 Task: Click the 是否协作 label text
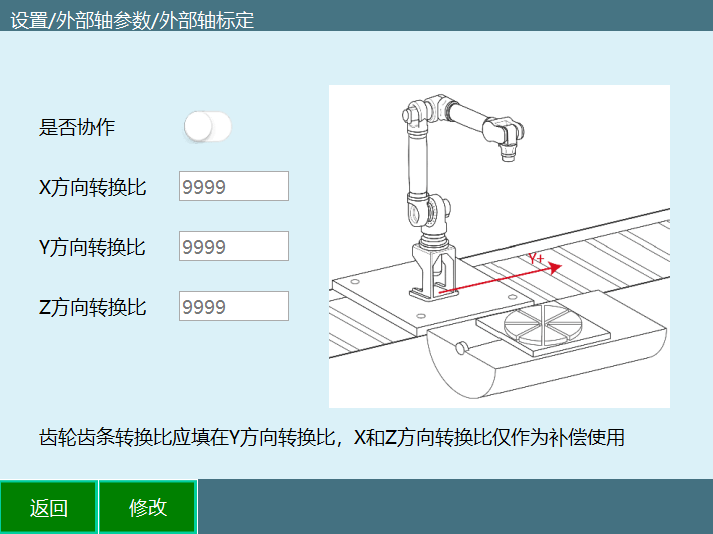click(x=76, y=127)
